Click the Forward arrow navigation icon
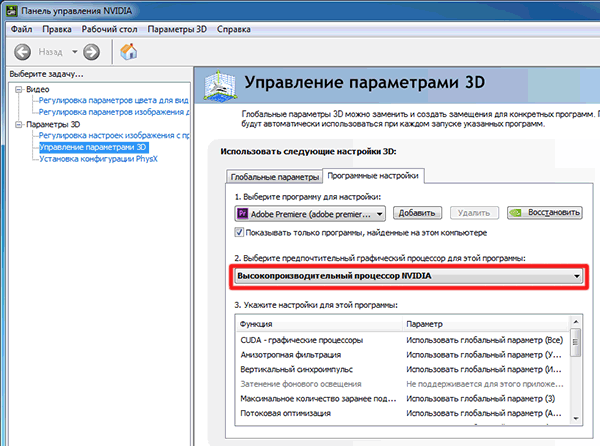This screenshot has height=446, width=600. point(91,52)
